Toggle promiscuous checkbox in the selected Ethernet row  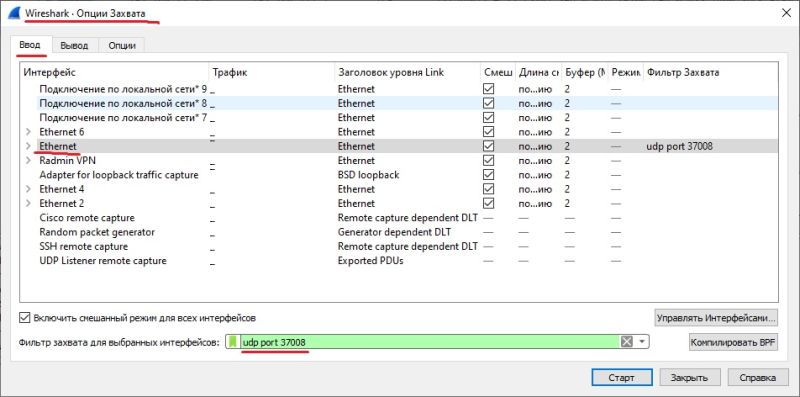click(x=489, y=146)
